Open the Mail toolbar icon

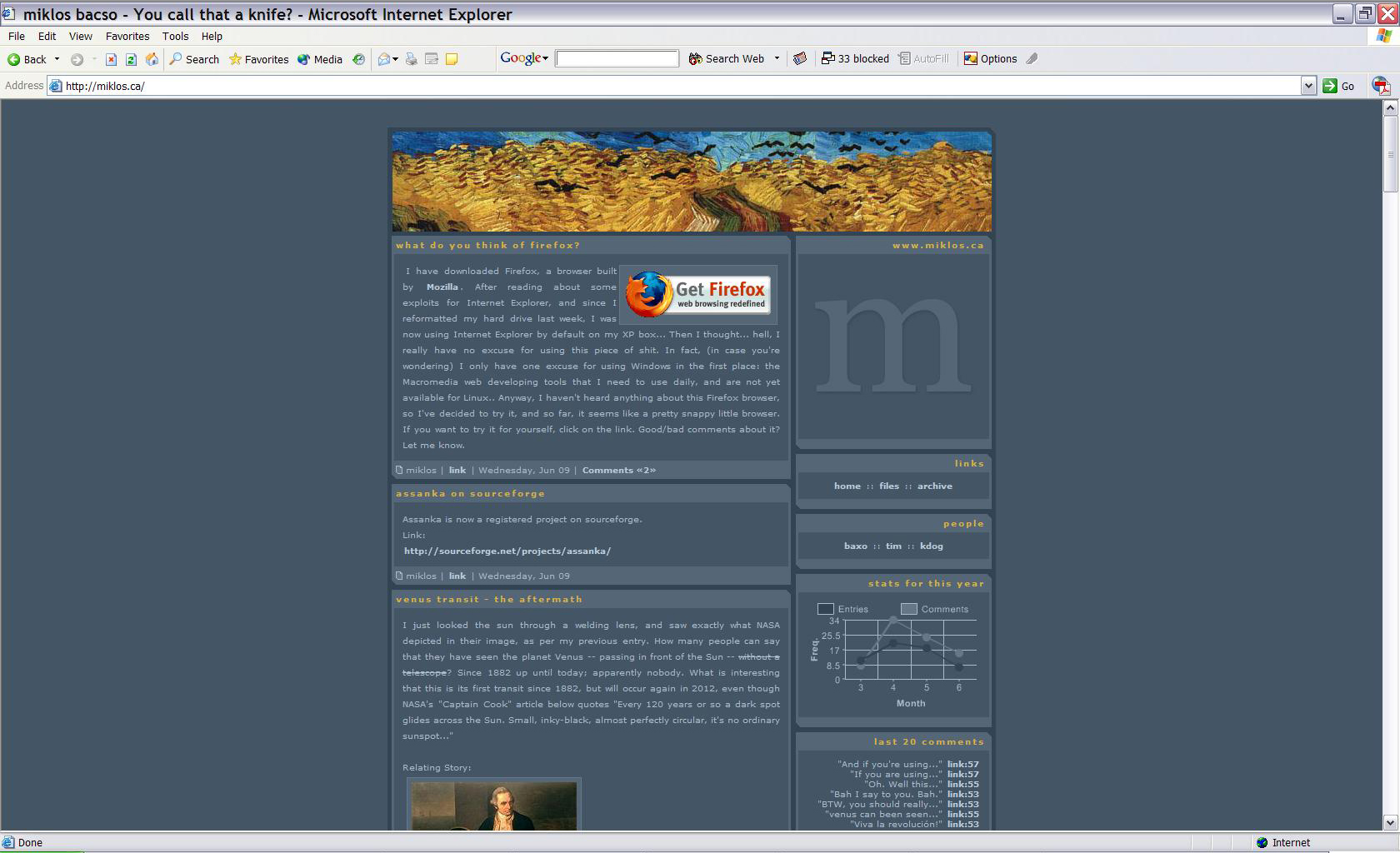tap(384, 59)
